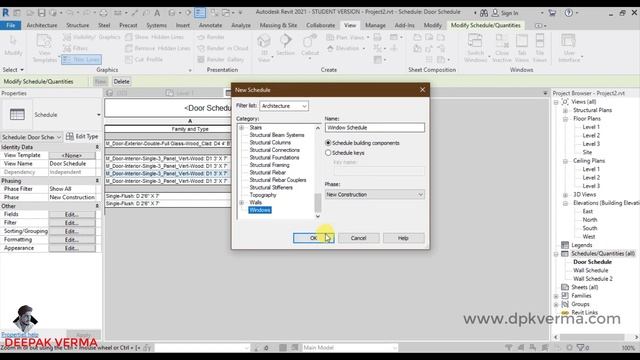Switch to the Architecture ribbon tab
640x360 pixels.
pyautogui.click(x=42, y=25)
